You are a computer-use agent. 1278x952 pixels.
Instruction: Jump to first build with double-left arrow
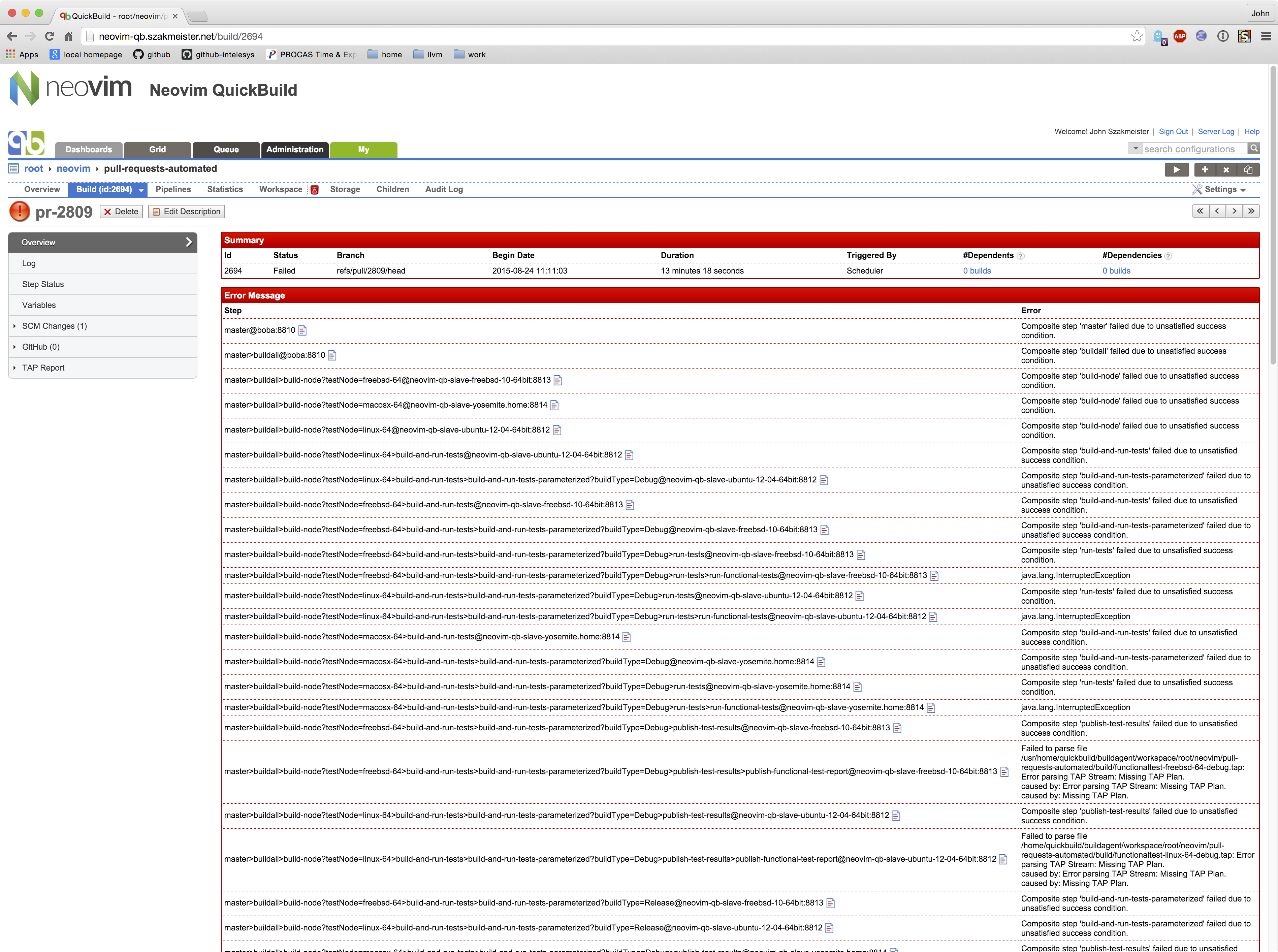point(1200,211)
